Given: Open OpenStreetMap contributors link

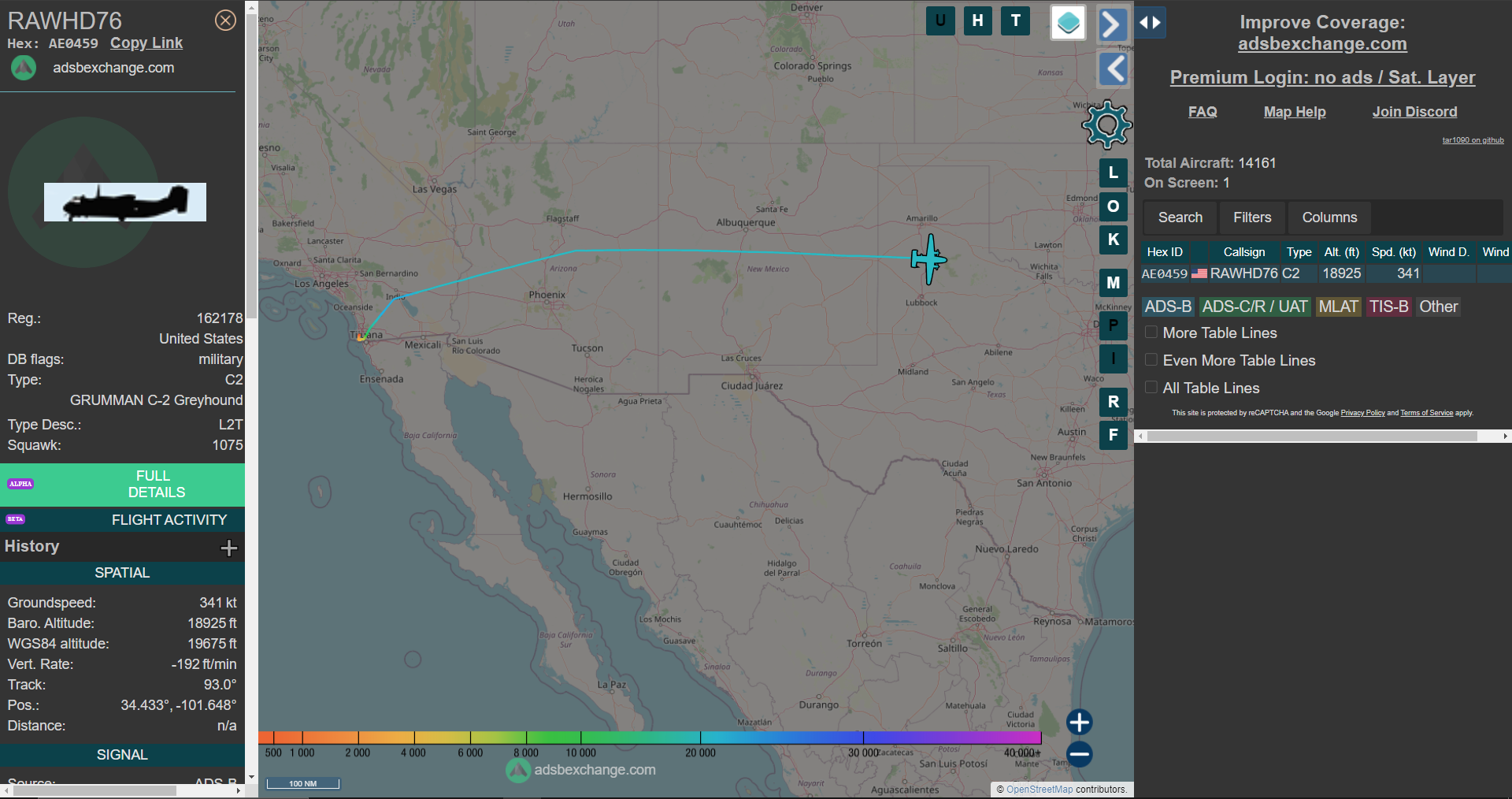Looking at the screenshot, I should 1039,790.
